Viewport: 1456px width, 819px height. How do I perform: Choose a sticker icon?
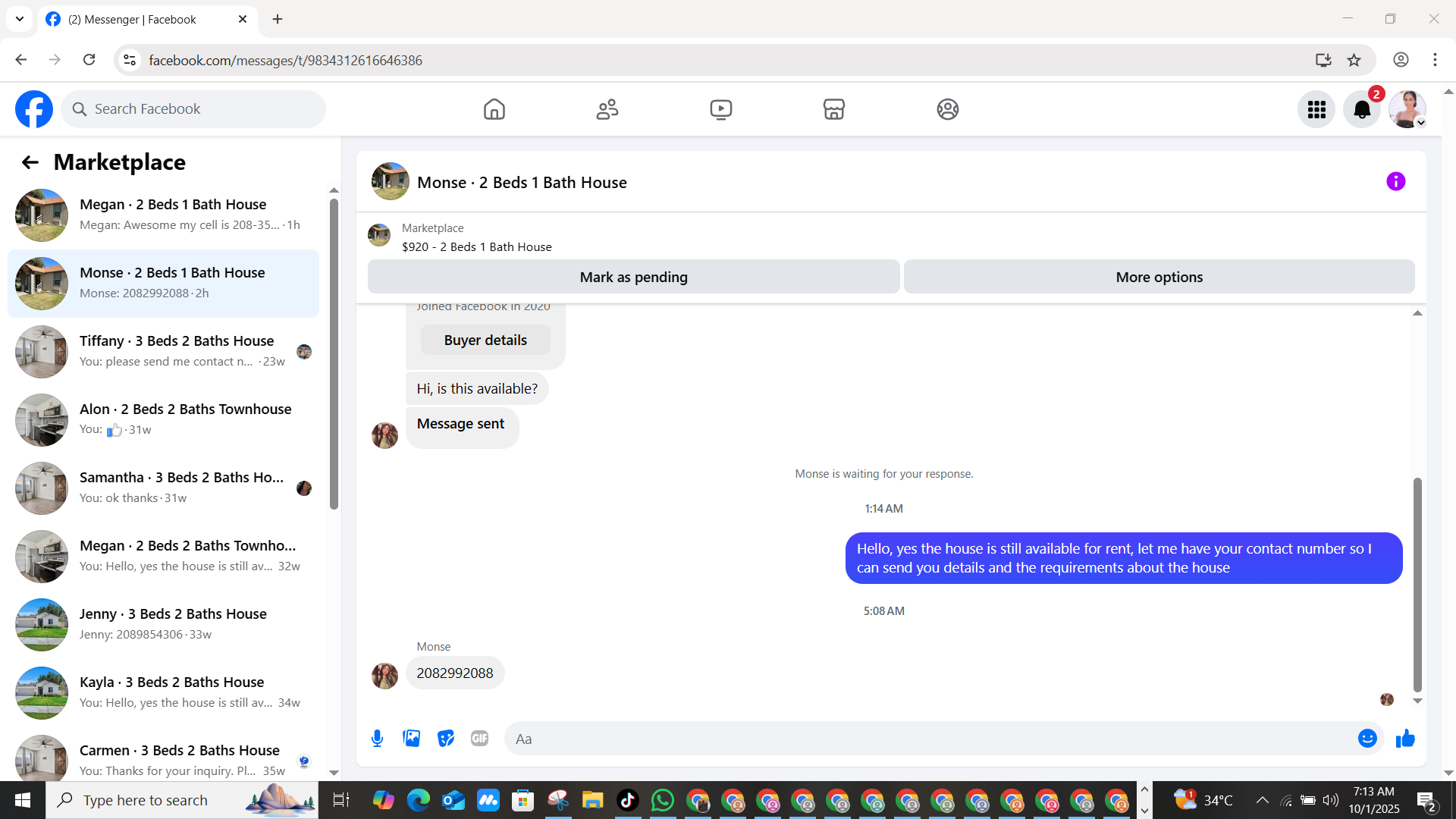pyautogui.click(x=446, y=739)
